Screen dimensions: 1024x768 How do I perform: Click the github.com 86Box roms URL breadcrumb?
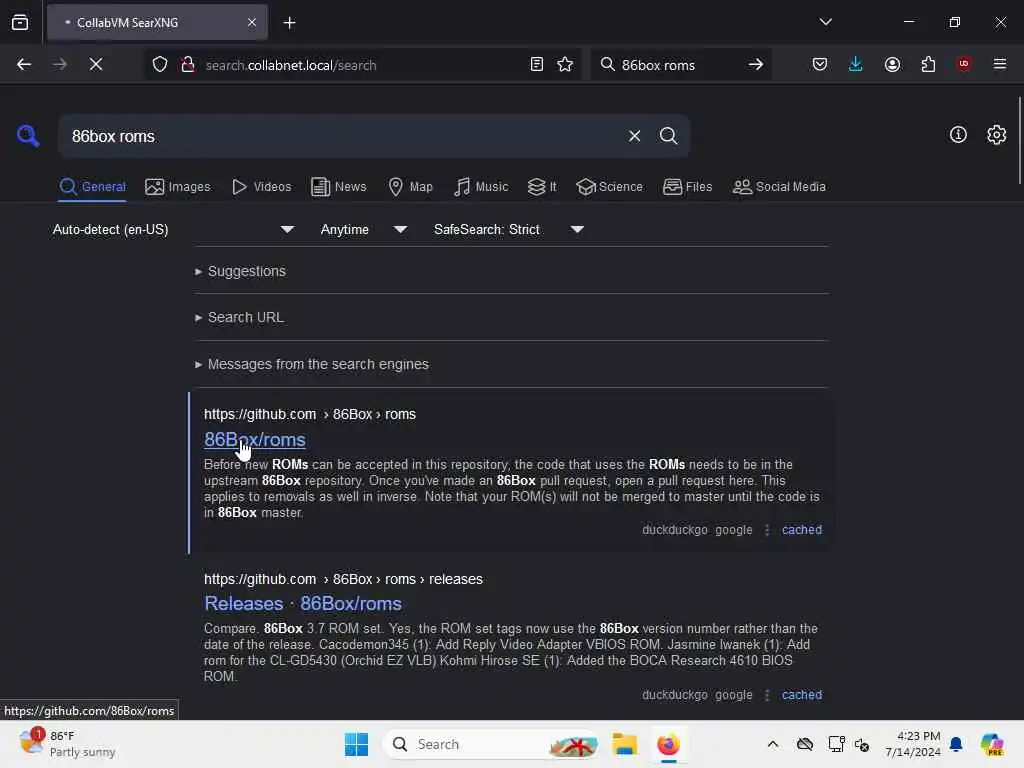(310, 414)
